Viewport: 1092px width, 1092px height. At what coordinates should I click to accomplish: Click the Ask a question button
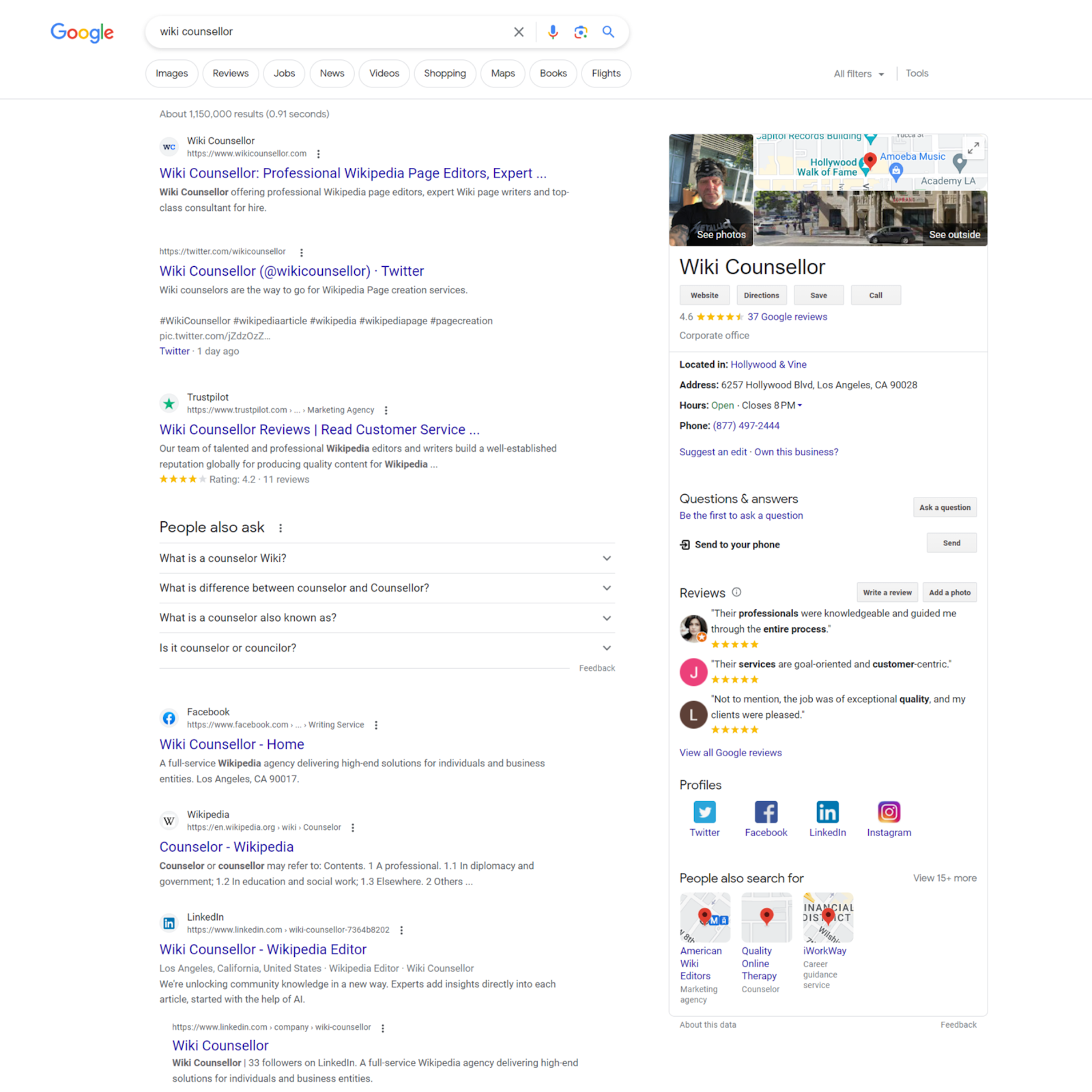click(x=945, y=508)
